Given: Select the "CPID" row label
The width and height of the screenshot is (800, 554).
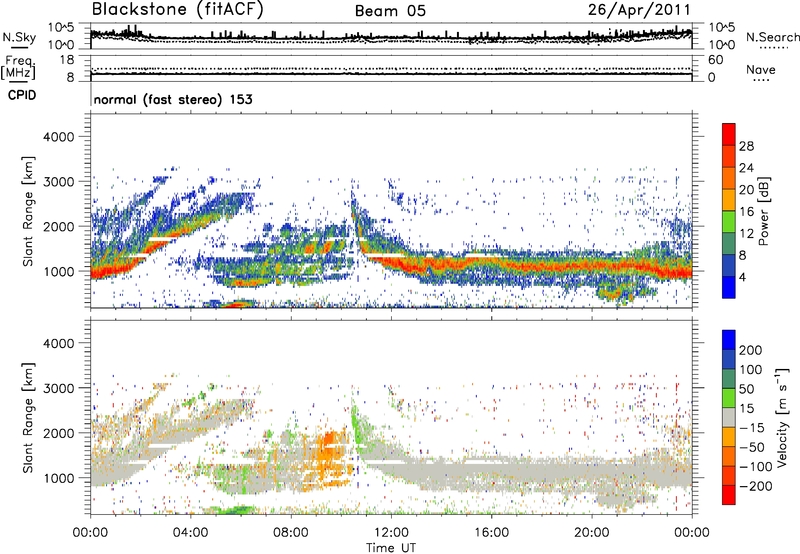Looking at the screenshot, I should (x=22, y=95).
